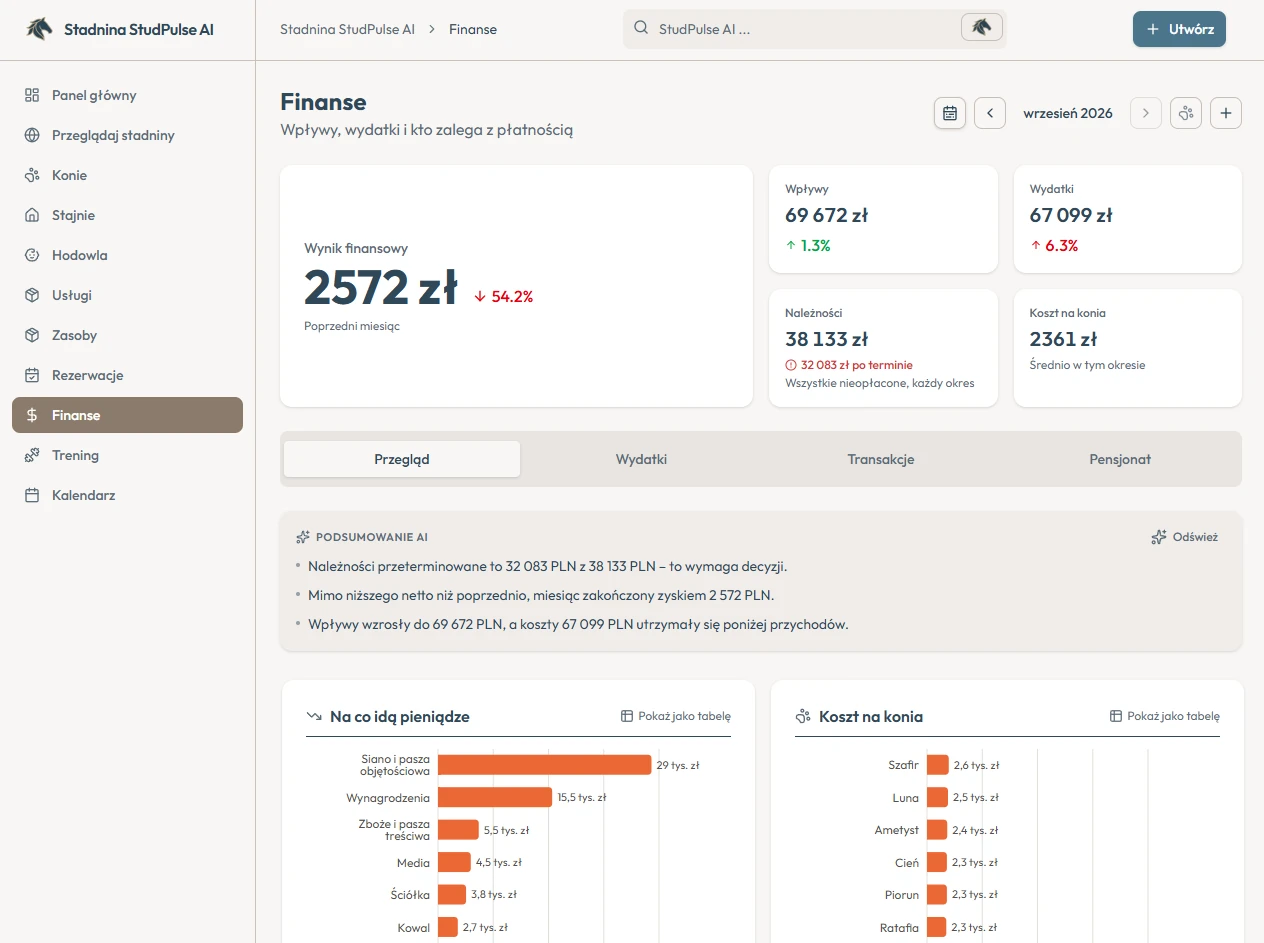Switch to the Transakcje tab
Viewport: 1264px width, 943px height.
tap(881, 459)
